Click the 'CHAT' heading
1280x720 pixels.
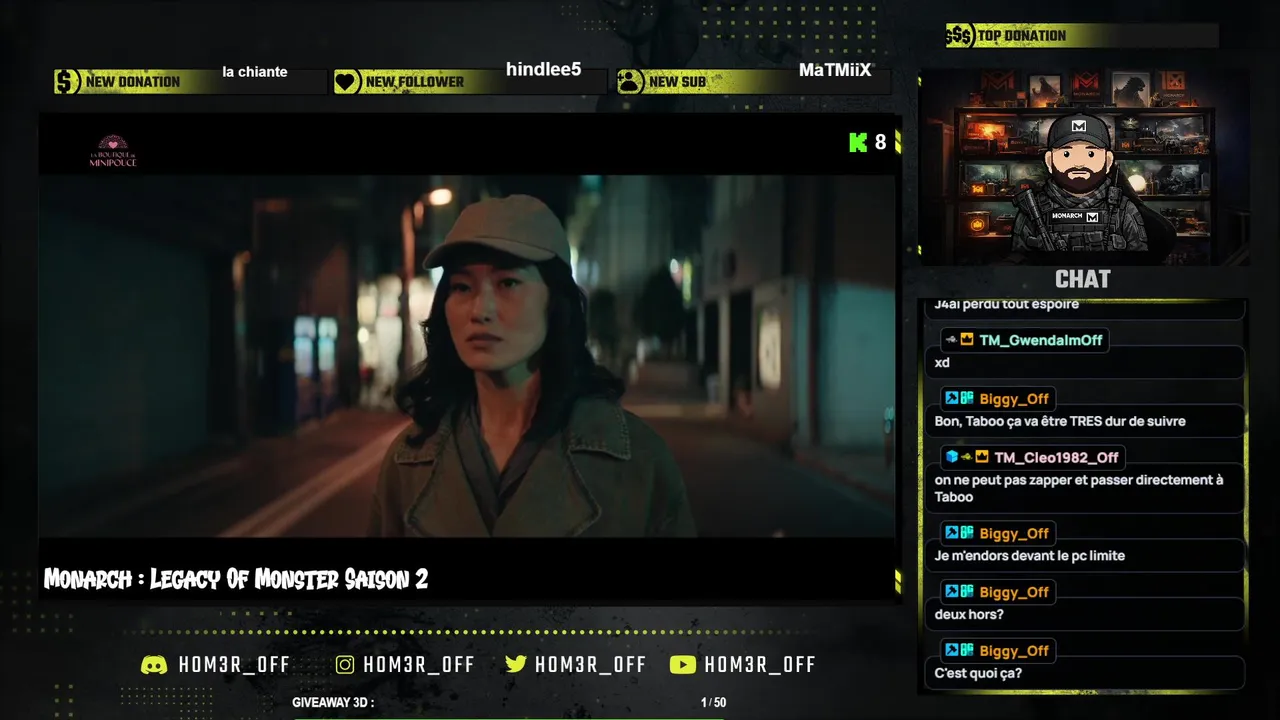[x=1083, y=279]
